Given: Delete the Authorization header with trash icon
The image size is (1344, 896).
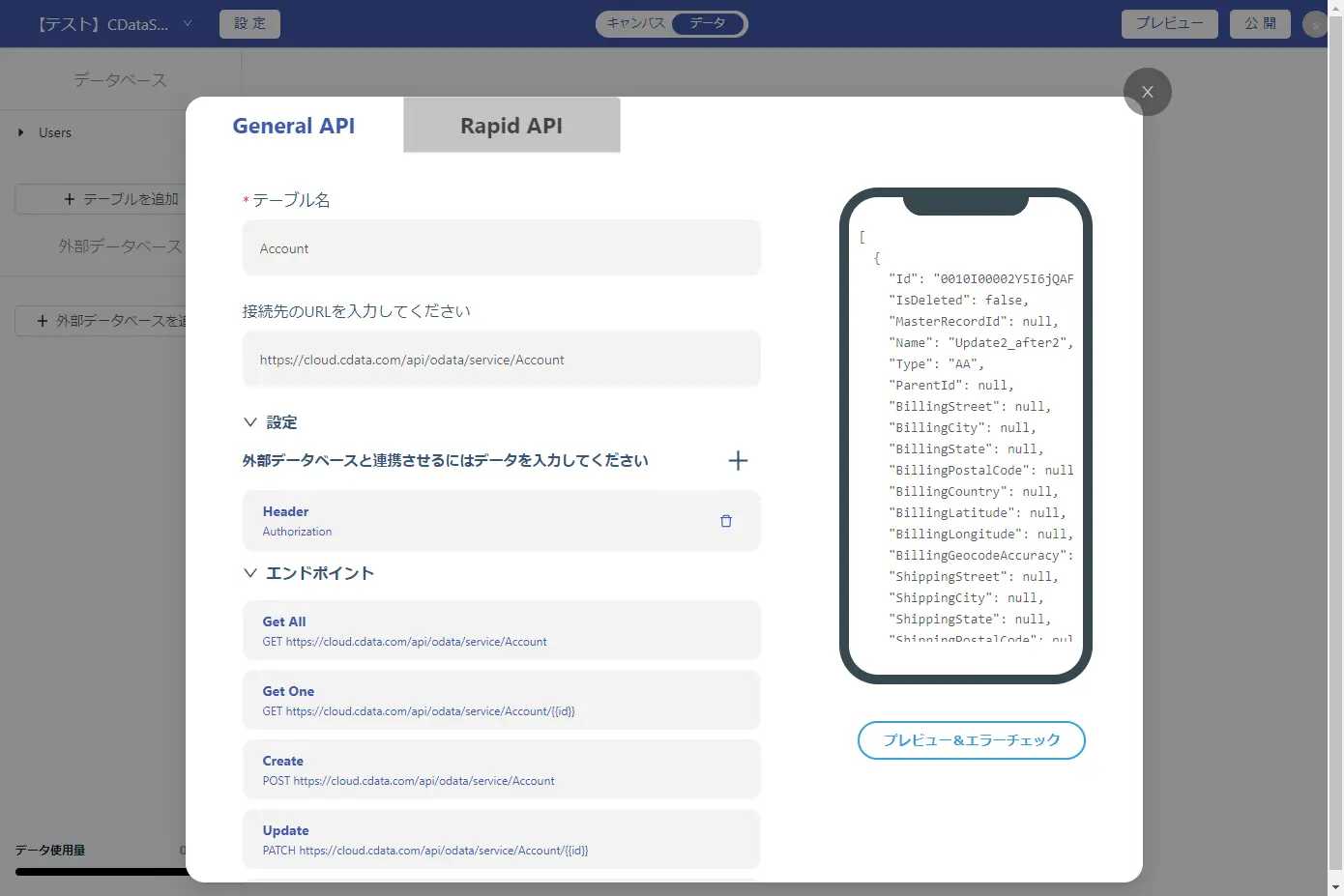Looking at the screenshot, I should [726, 521].
